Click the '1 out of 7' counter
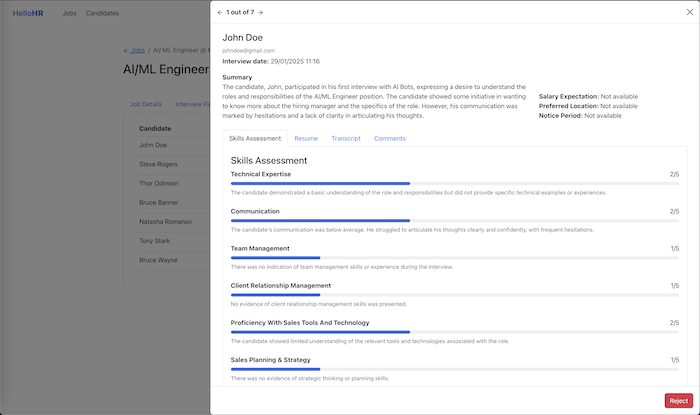Viewport: 700px width, 415px height. (240, 12)
